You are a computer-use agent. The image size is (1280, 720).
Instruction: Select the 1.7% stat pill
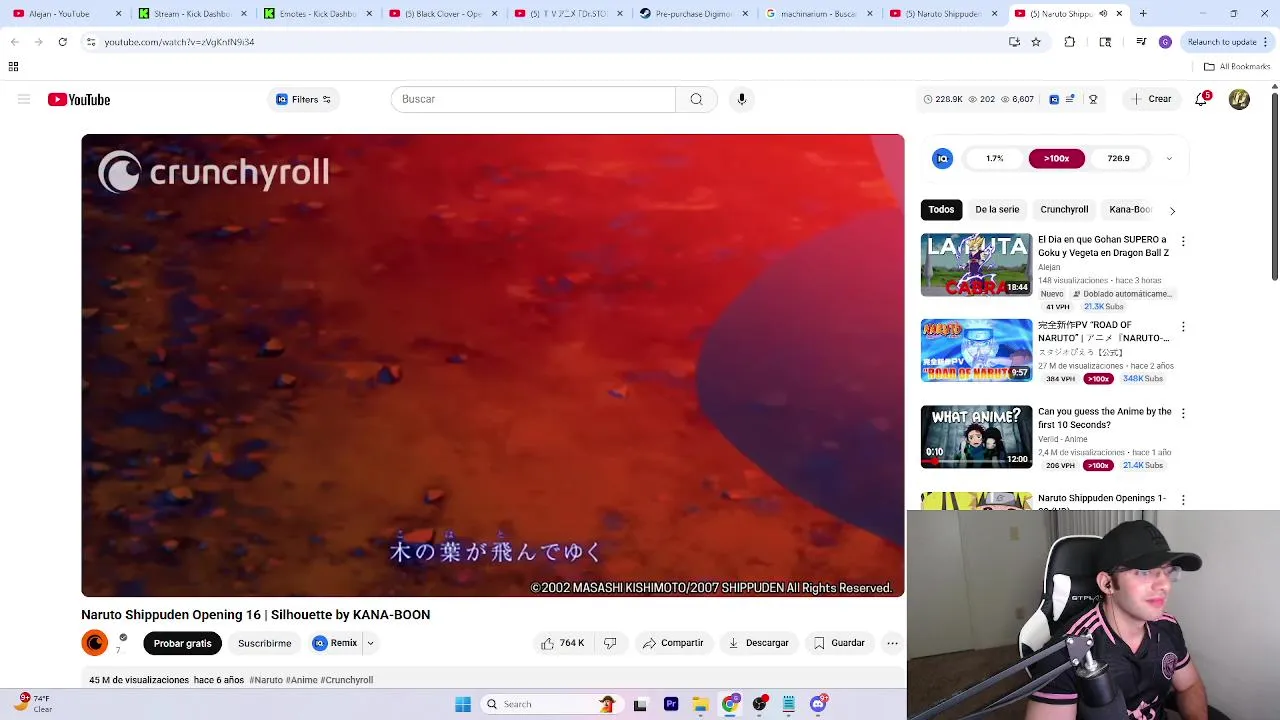point(994,158)
